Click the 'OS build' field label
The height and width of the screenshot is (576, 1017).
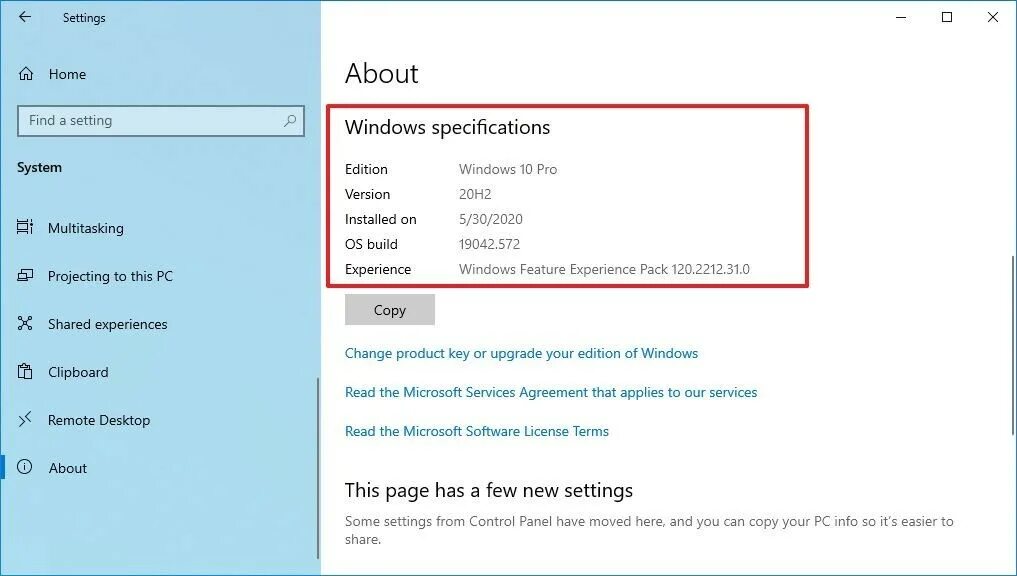click(x=372, y=245)
